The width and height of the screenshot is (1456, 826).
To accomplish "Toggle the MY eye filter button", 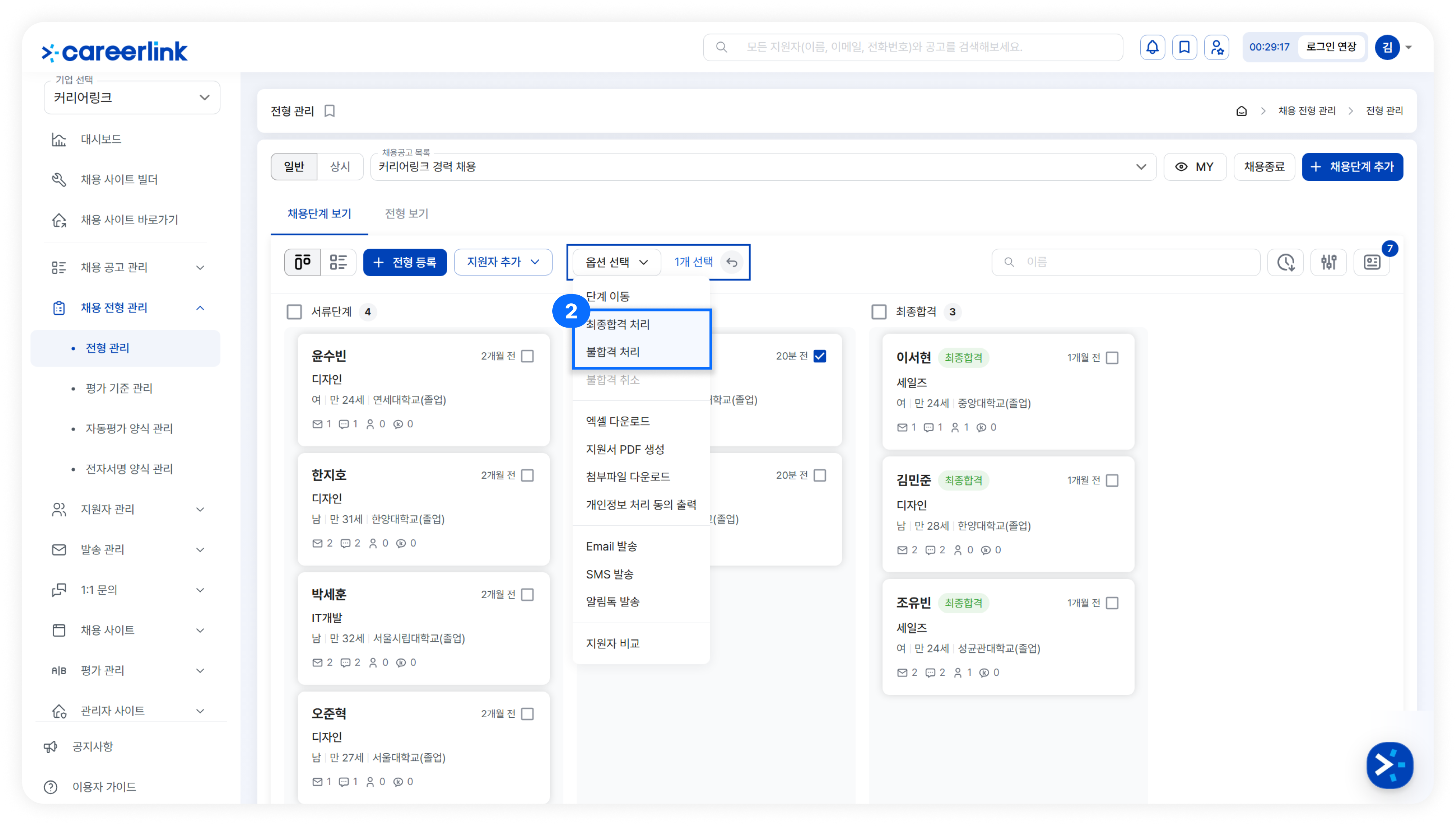I will tap(1195, 167).
